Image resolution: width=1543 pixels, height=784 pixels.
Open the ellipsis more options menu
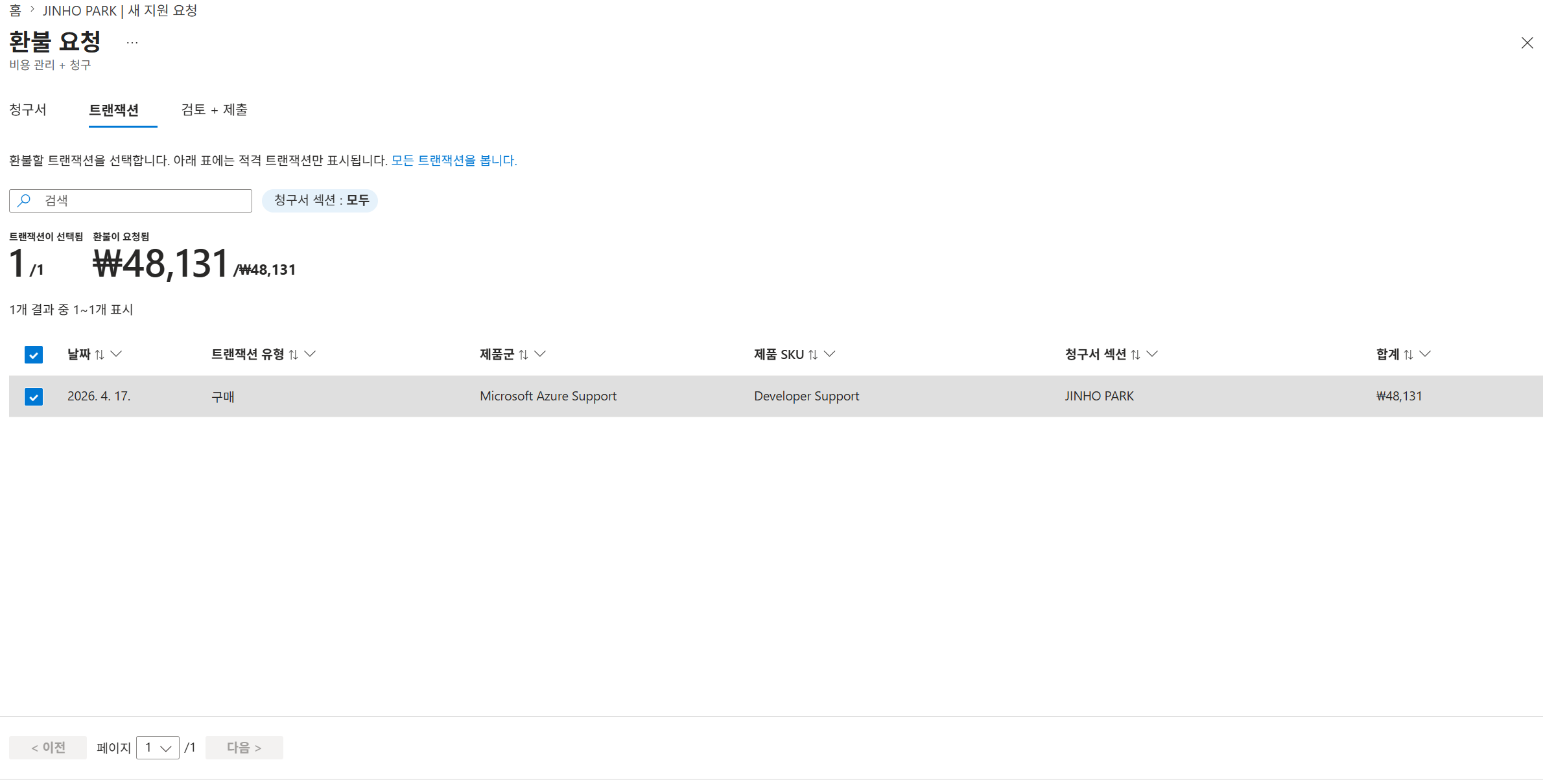point(132,43)
